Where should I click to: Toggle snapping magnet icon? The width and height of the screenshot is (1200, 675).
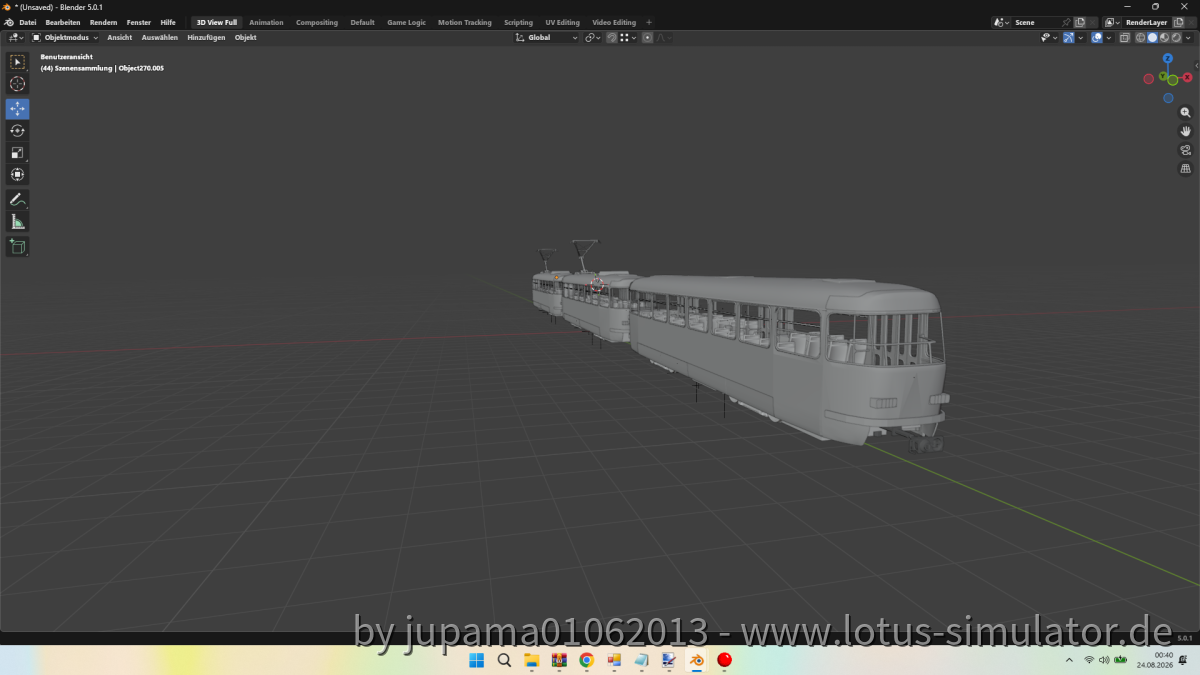tap(611, 37)
